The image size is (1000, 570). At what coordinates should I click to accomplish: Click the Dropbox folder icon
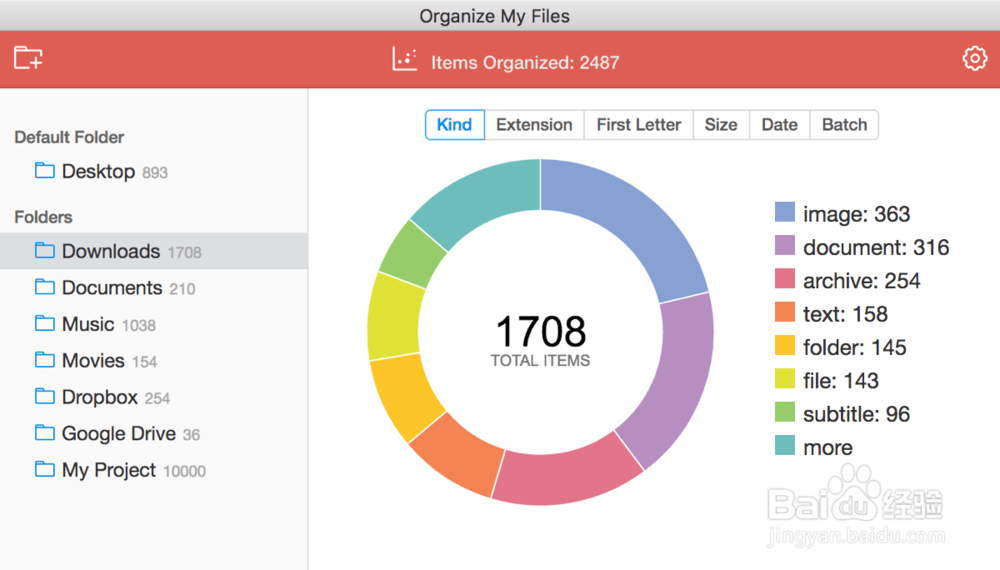click(x=45, y=396)
